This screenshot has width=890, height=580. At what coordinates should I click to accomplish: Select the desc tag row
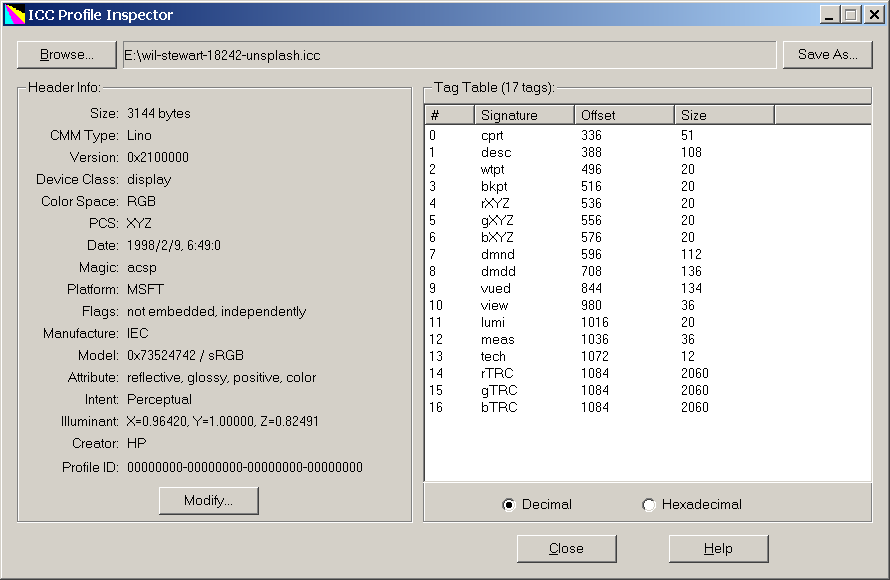495,153
